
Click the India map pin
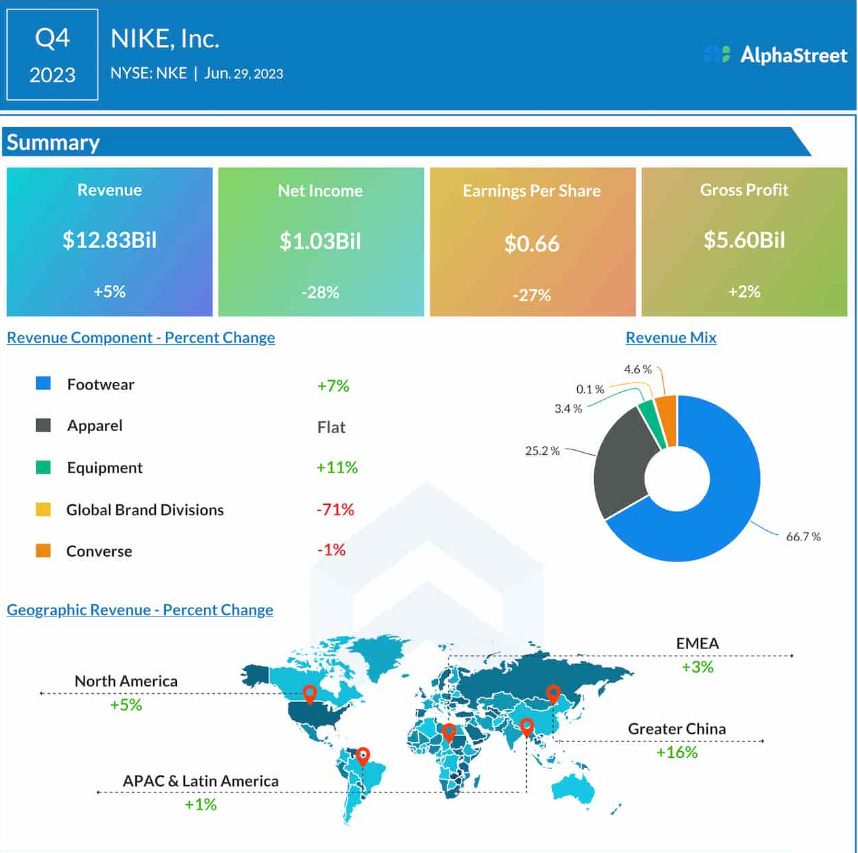point(526,728)
